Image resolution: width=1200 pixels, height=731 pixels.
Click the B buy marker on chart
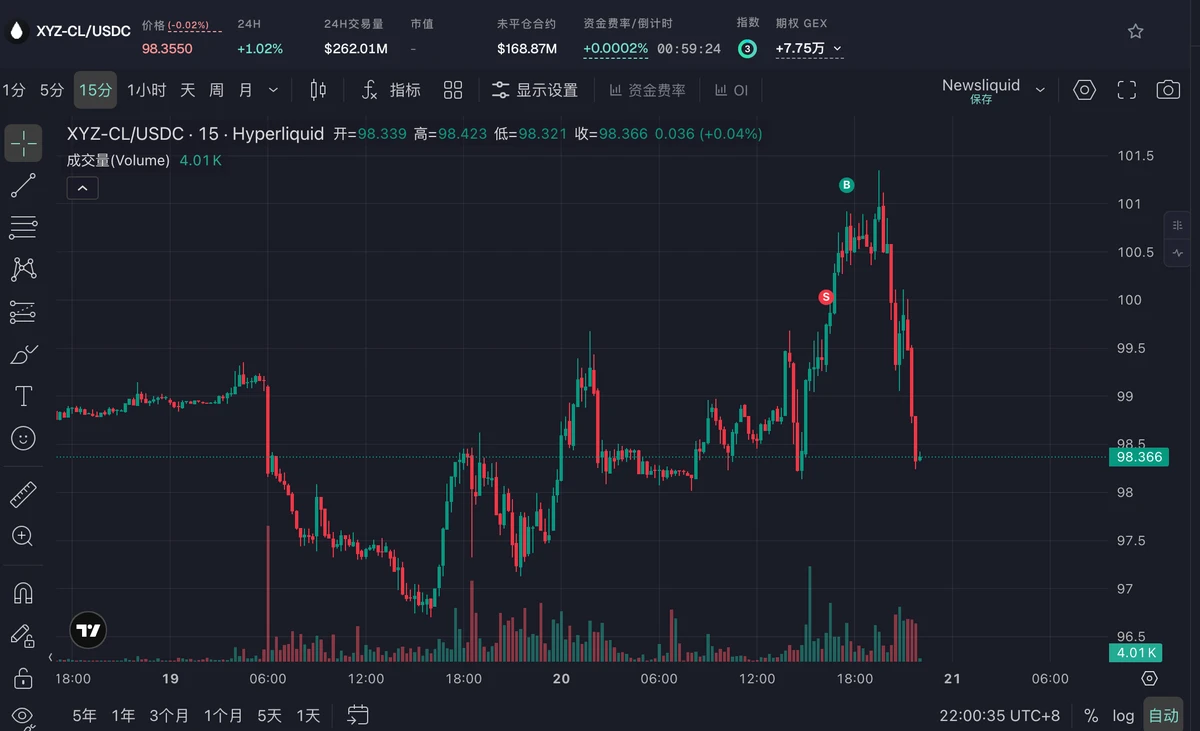click(847, 185)
